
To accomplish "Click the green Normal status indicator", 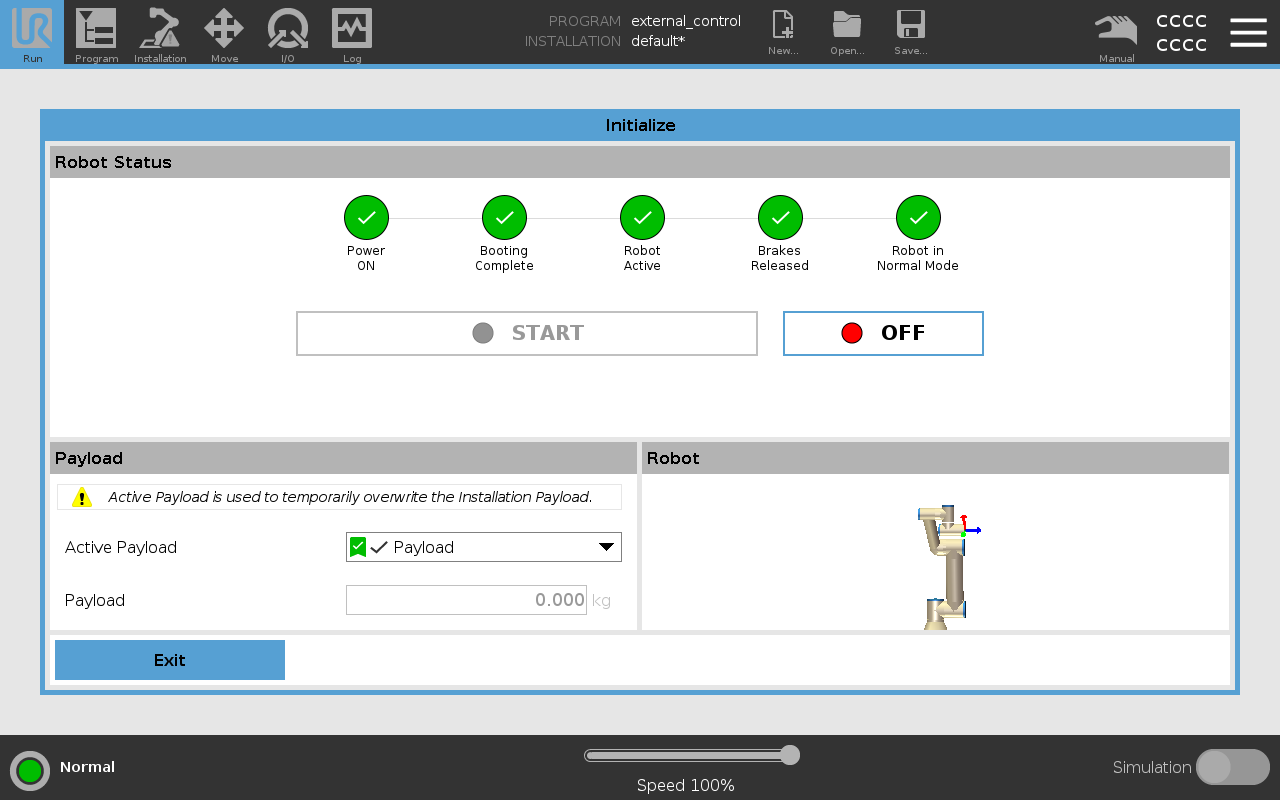I will pyautogui.click(x=30, y=771).
